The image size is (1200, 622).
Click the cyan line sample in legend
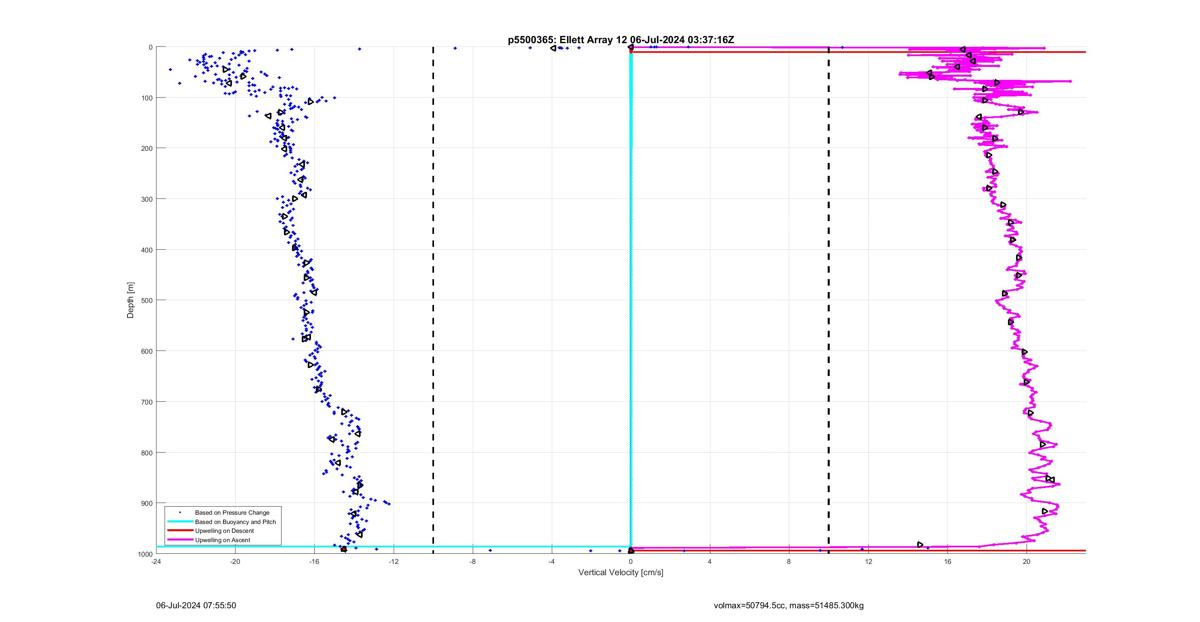coord(179,522)
